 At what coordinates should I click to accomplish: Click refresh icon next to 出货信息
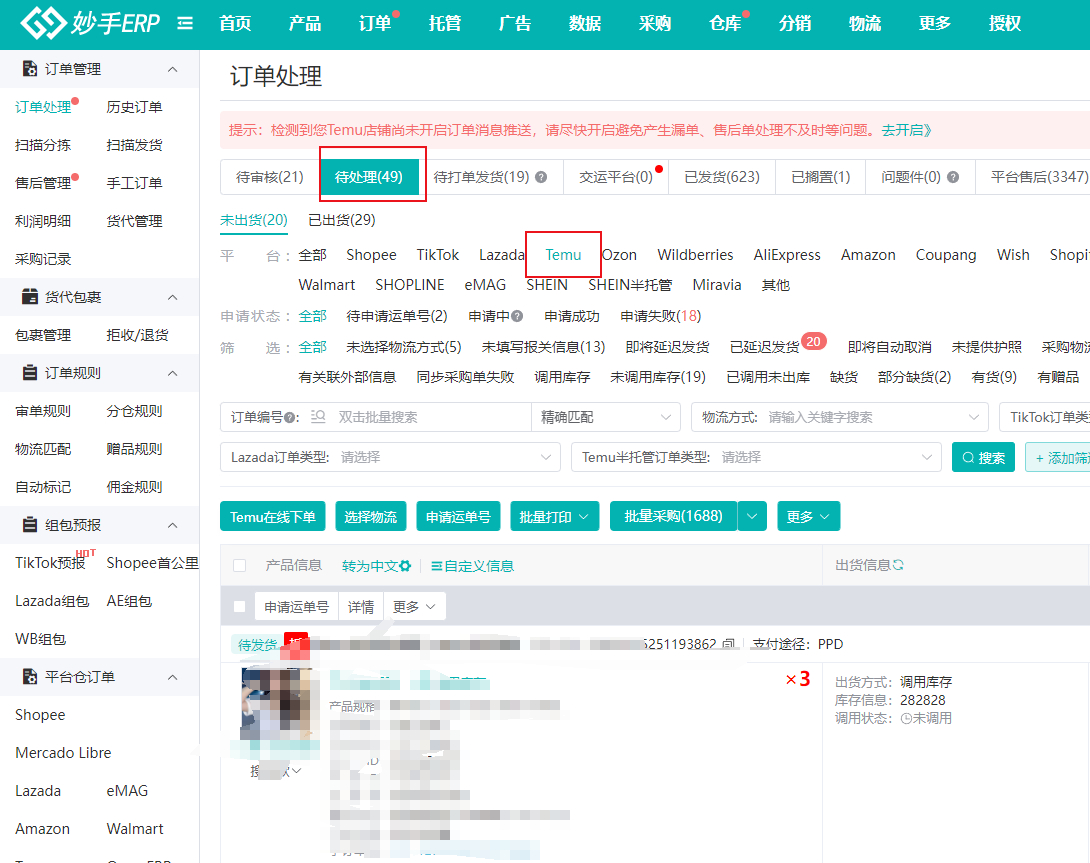tap(898, 565)
